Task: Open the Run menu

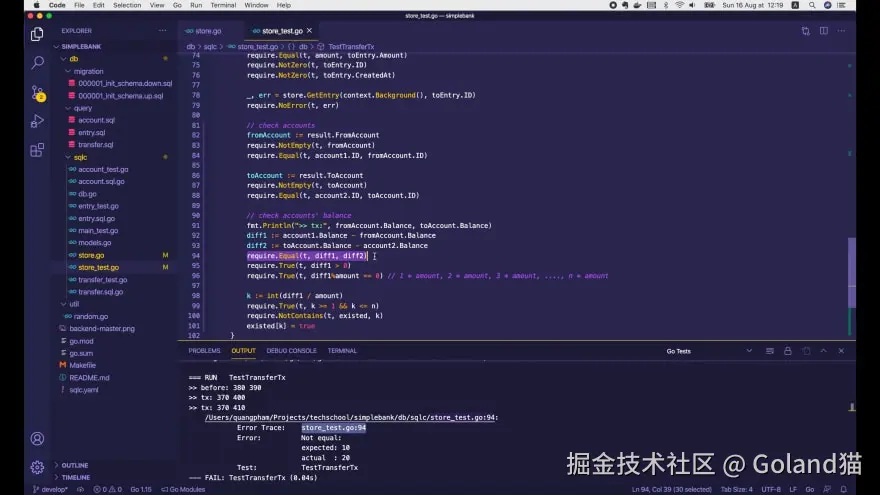Action: point(196,5)
